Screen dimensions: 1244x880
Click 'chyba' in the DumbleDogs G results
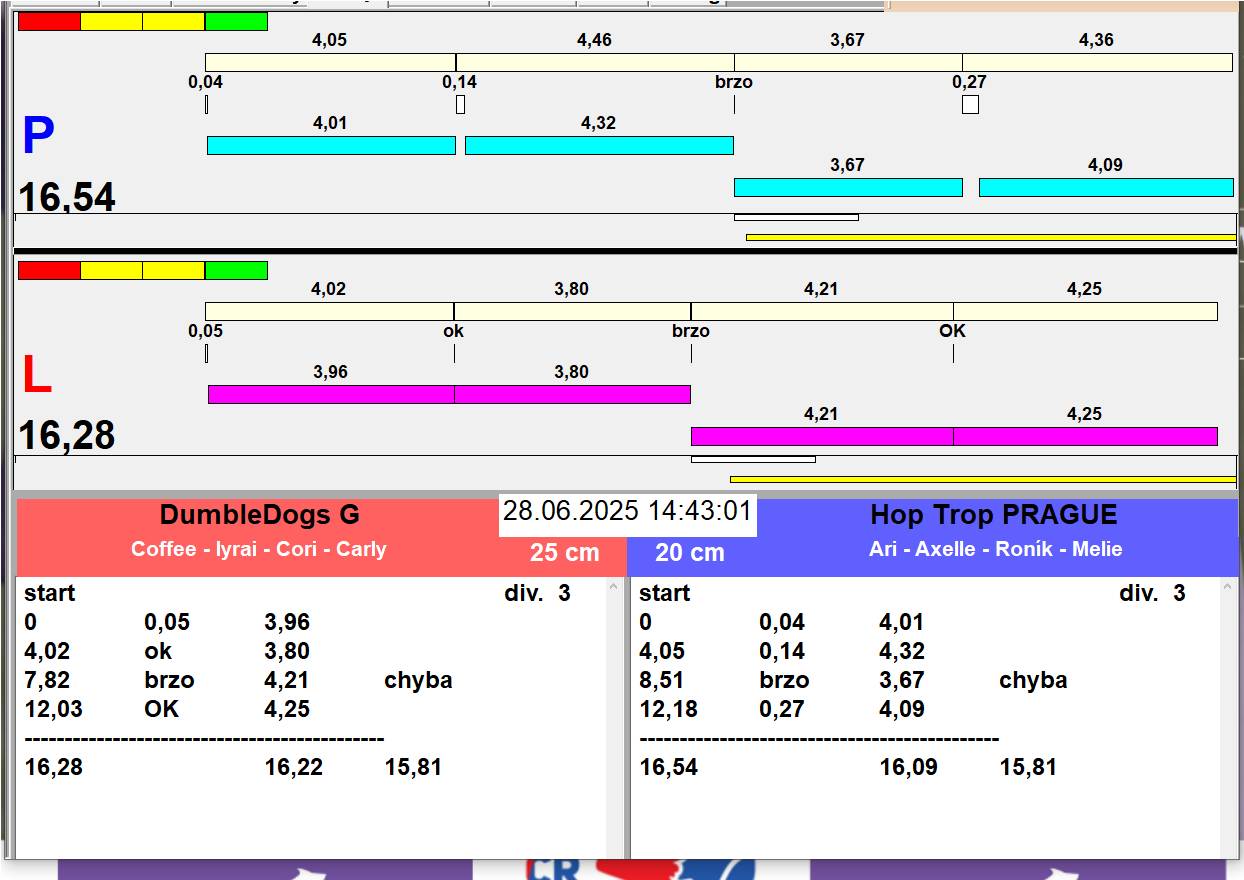coord(418,680)
